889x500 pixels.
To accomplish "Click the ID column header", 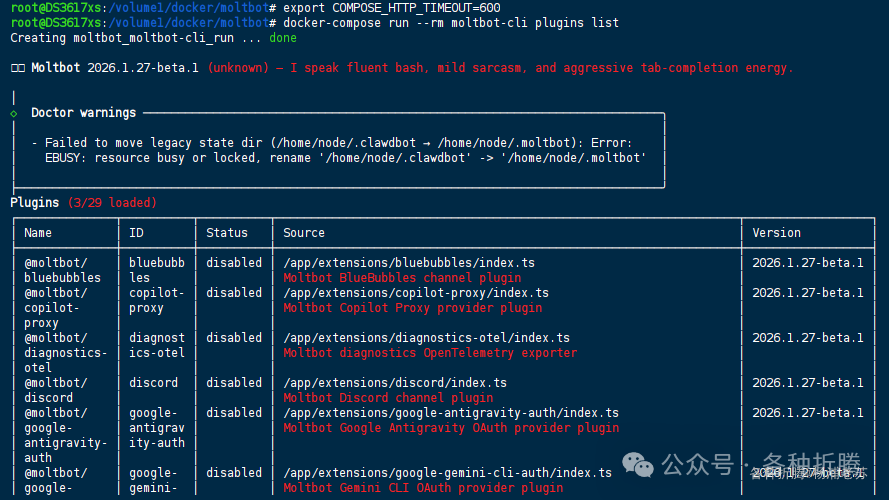I will (x=136, y=233).
